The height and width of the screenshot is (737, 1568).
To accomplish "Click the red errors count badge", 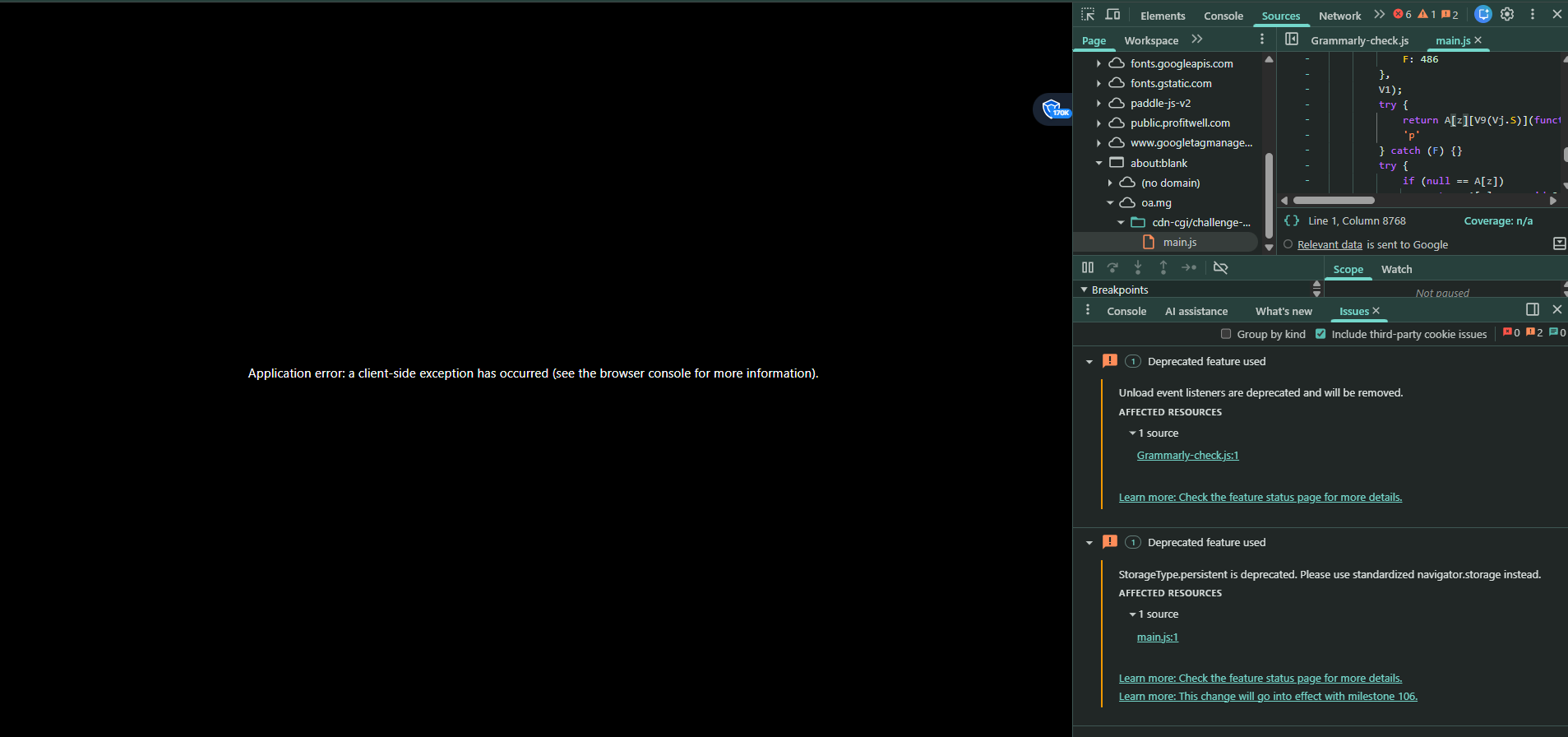I will (1402, 15).
